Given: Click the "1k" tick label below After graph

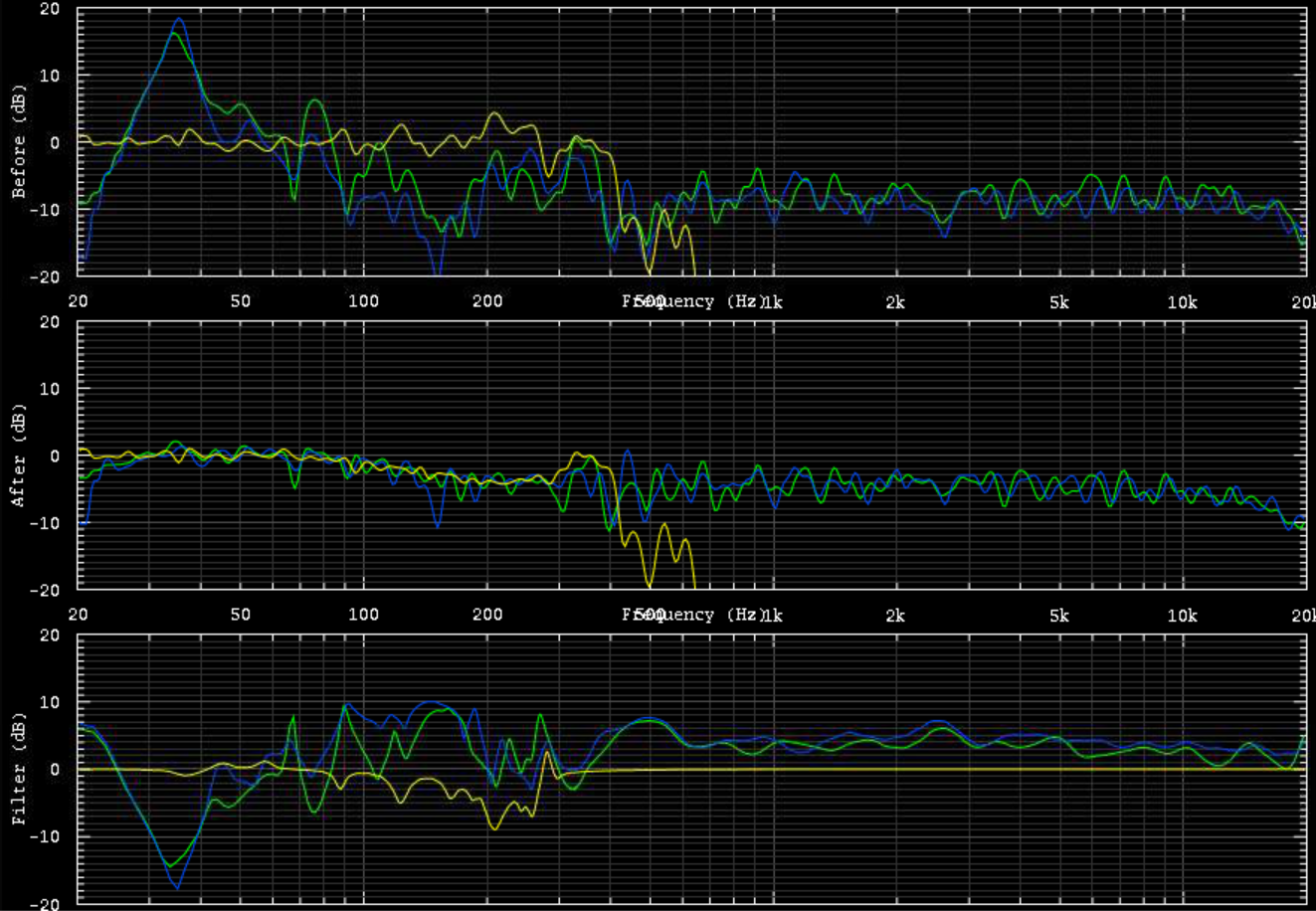Looking at the screenshot, I should coord(772,615).
